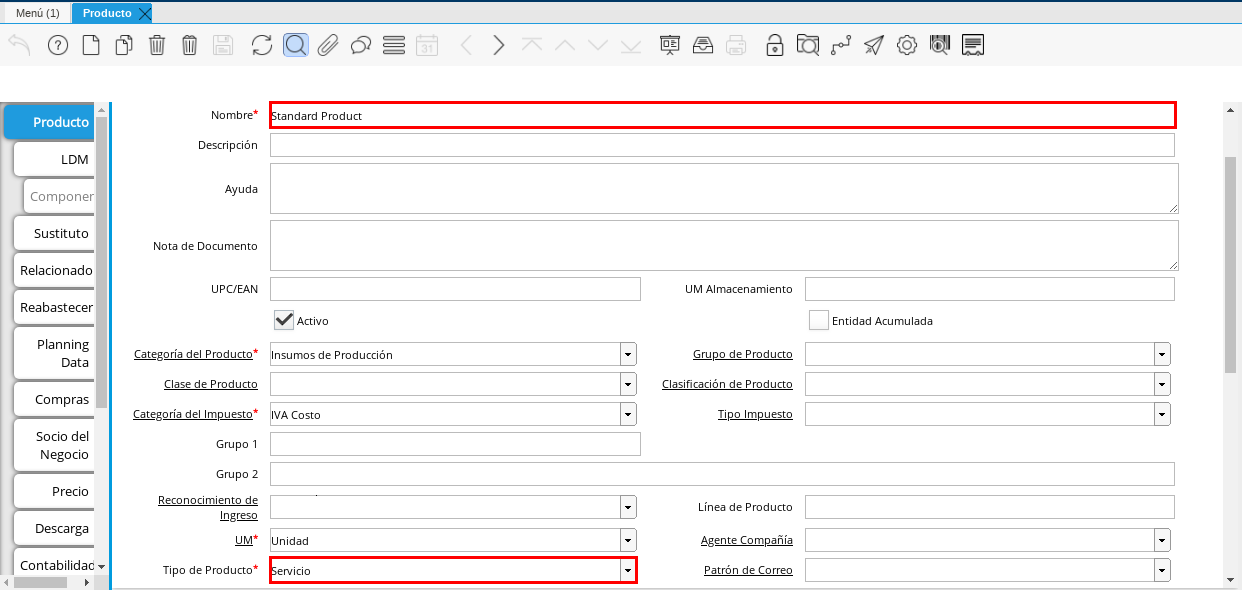The height and width of the screenshot is (590, 1242).
Task: Switch to the Menú (1) tab
Action: click(x=37, y=13)
